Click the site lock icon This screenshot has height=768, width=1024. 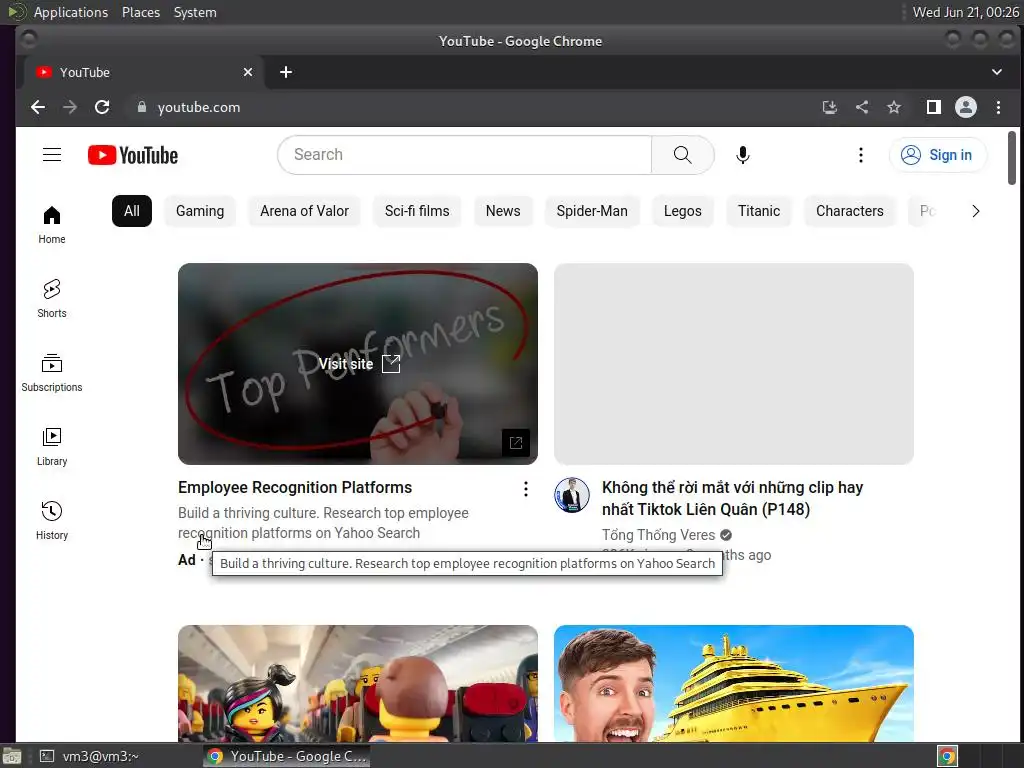point(142,107)
